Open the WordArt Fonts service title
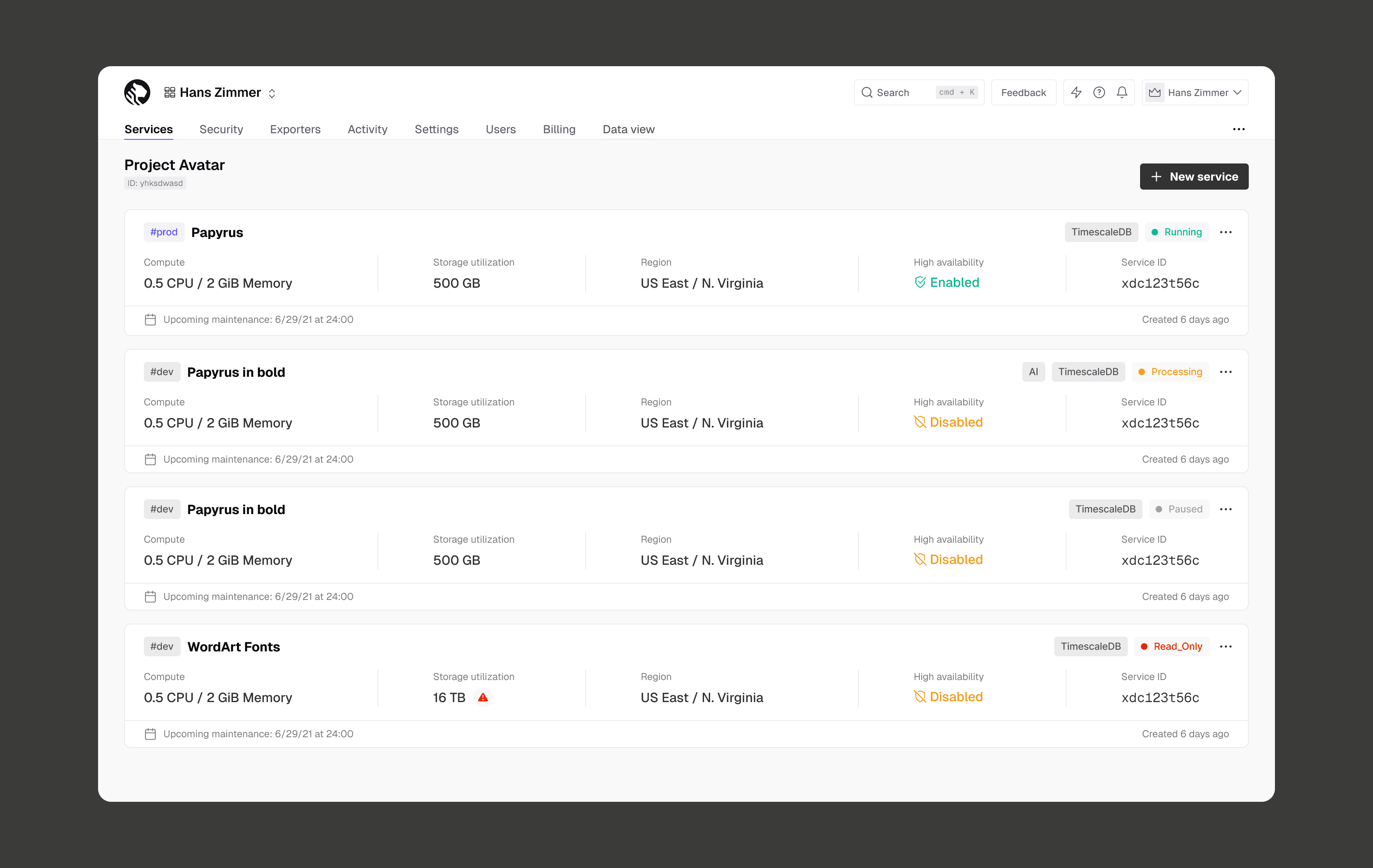1373x868 pixels. coord(234,647)
